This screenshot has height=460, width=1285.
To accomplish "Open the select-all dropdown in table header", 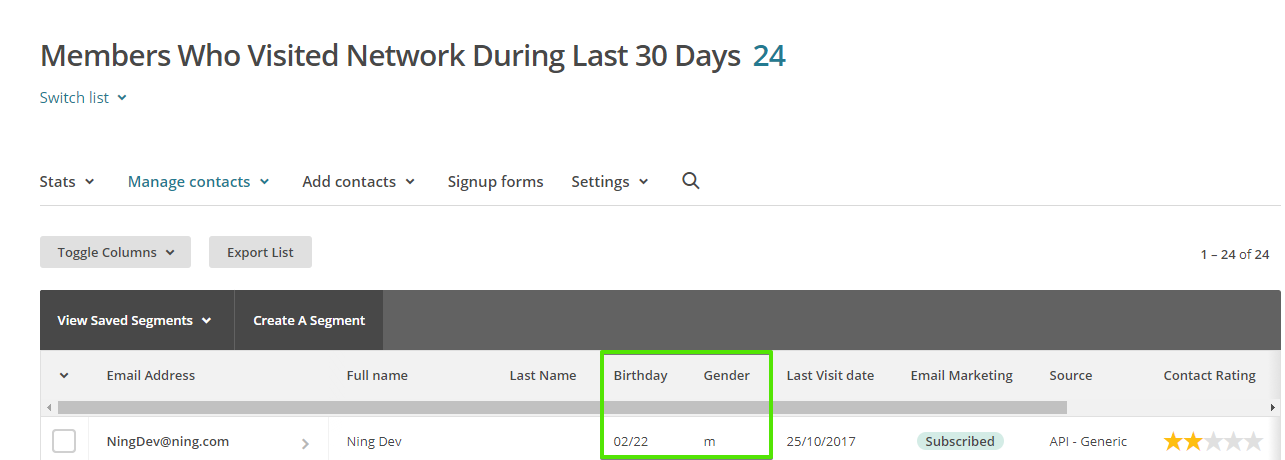I will tap(64, 376).
